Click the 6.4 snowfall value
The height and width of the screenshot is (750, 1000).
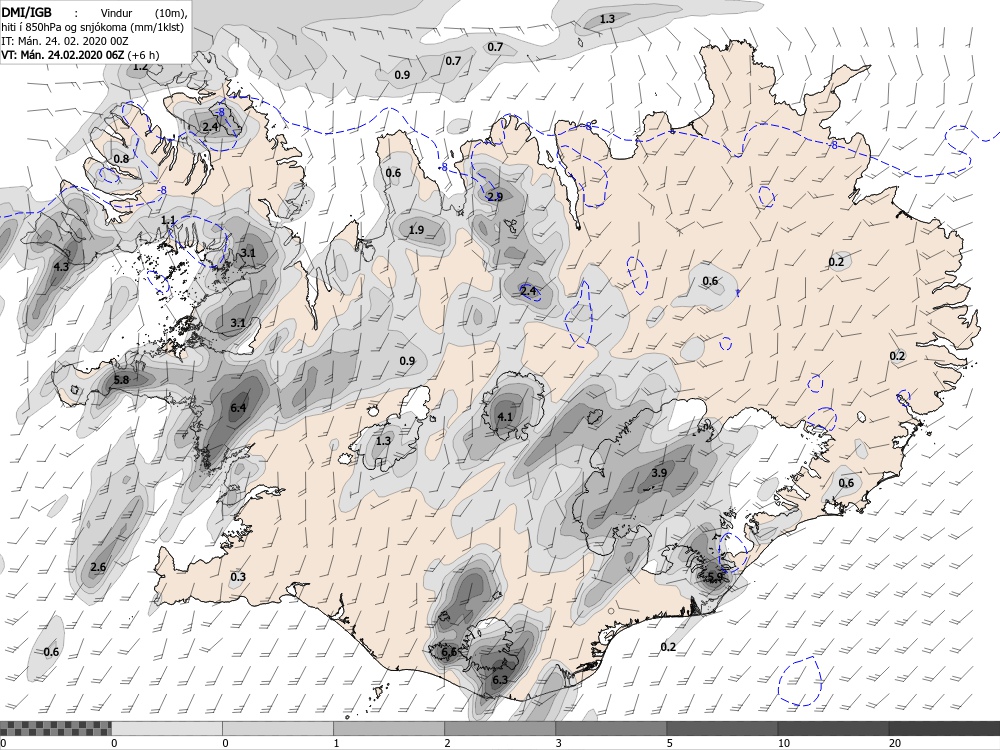[238, 408]
